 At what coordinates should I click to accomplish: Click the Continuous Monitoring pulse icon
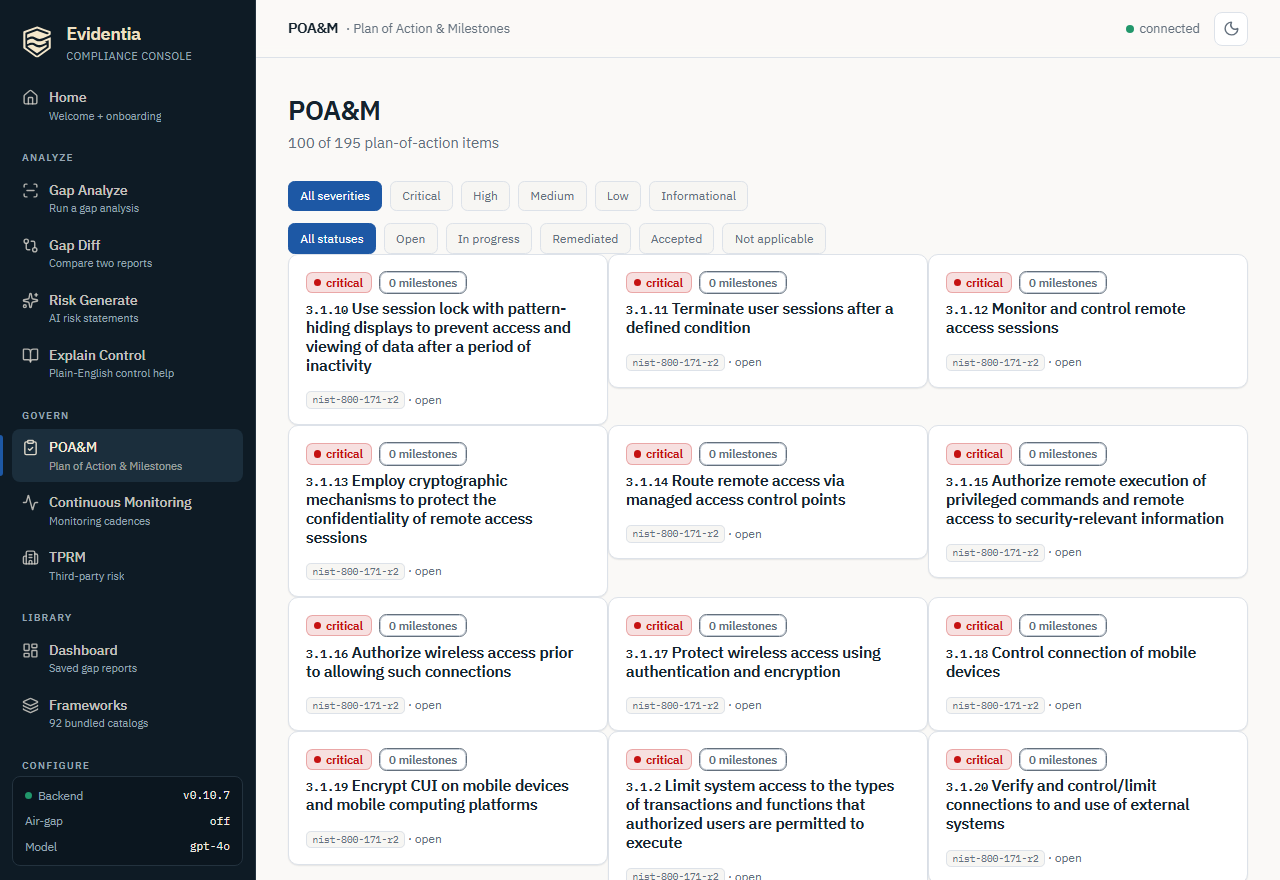click(x=31, y=502)
